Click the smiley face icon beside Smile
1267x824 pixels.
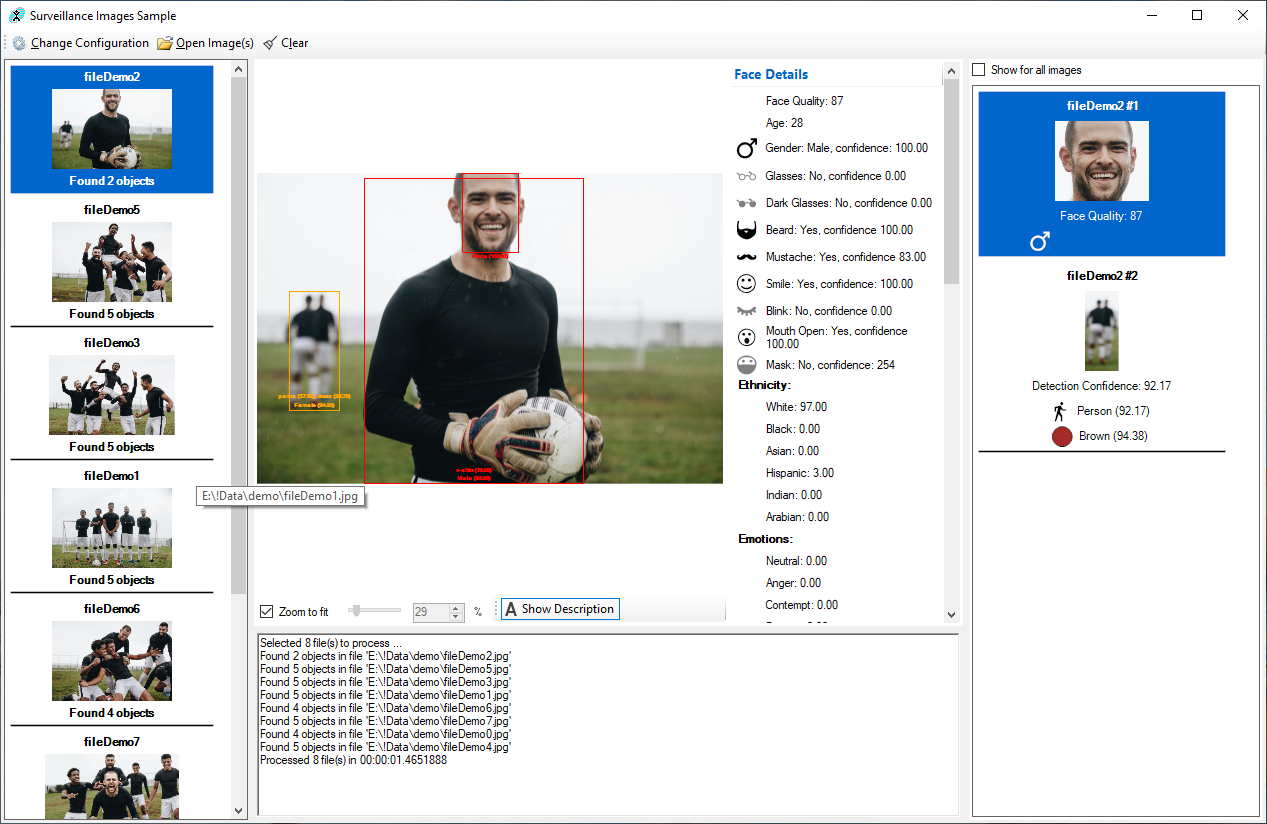click(x=746, y=284)
